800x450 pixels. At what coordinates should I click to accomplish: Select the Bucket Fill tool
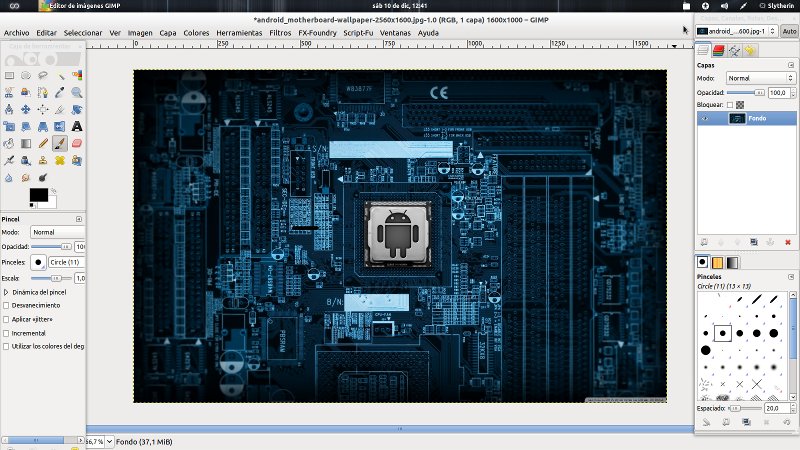(9, 143)
